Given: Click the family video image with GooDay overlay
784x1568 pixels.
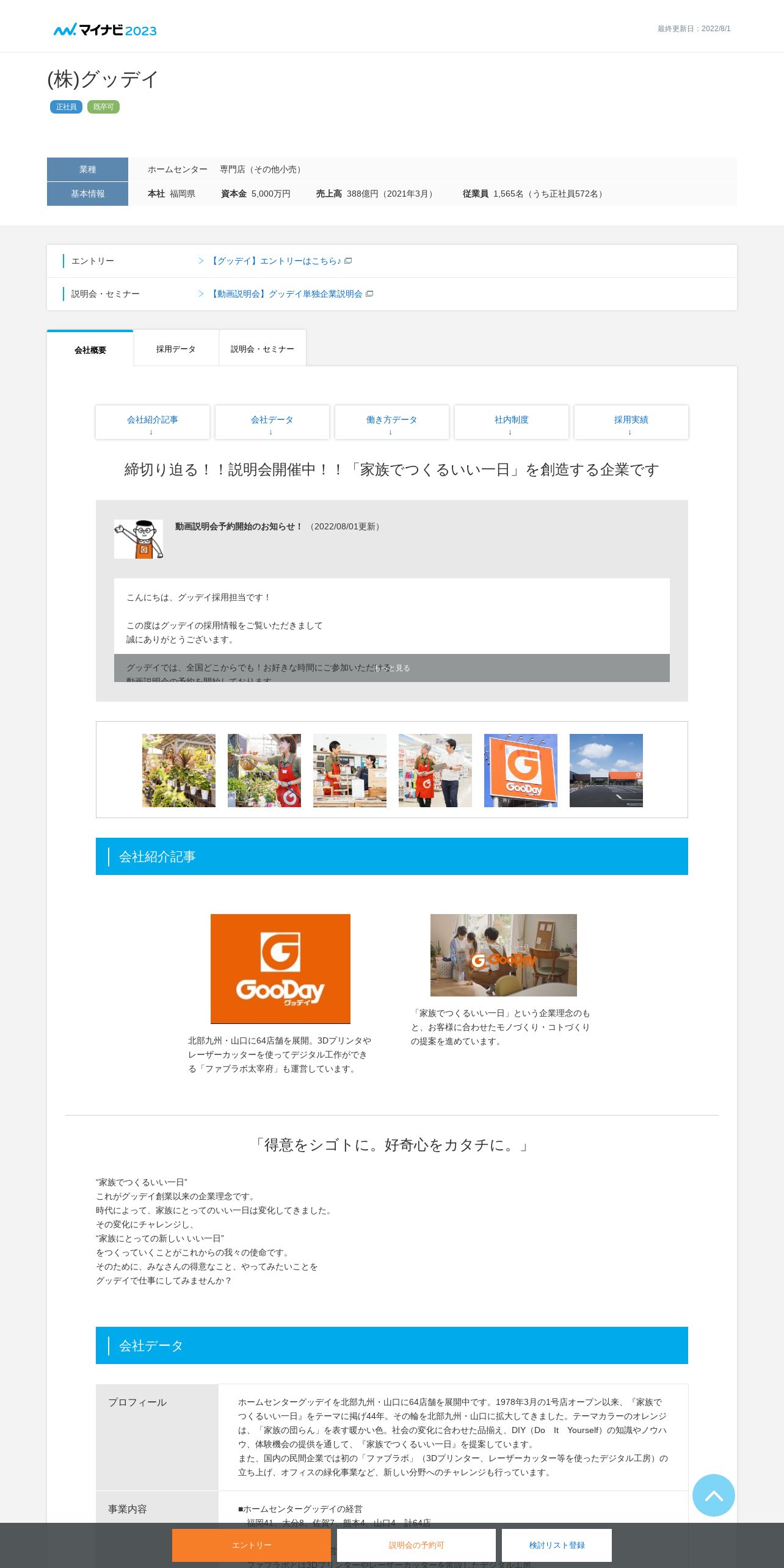Looking at the screenshot, I should [x=504, y=955].
